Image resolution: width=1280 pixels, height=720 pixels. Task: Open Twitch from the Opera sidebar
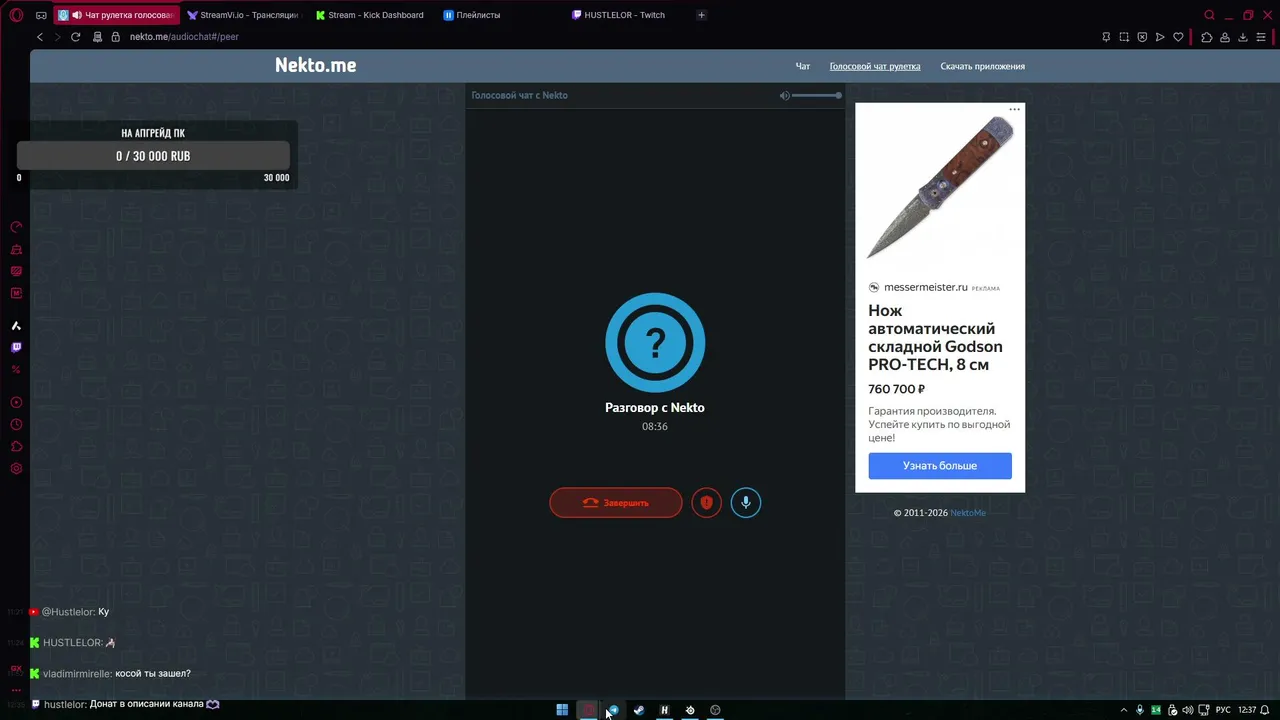16,348
